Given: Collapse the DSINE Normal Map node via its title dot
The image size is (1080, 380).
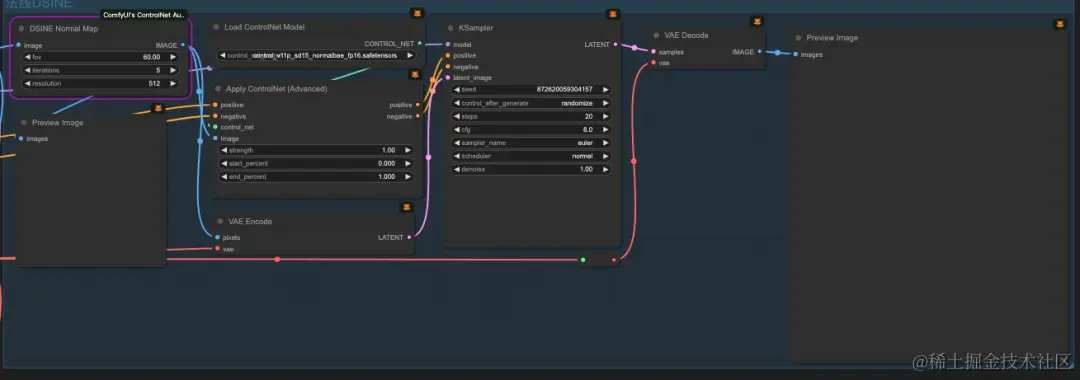Looking at the screenshot, I should [x=21, y=29].
